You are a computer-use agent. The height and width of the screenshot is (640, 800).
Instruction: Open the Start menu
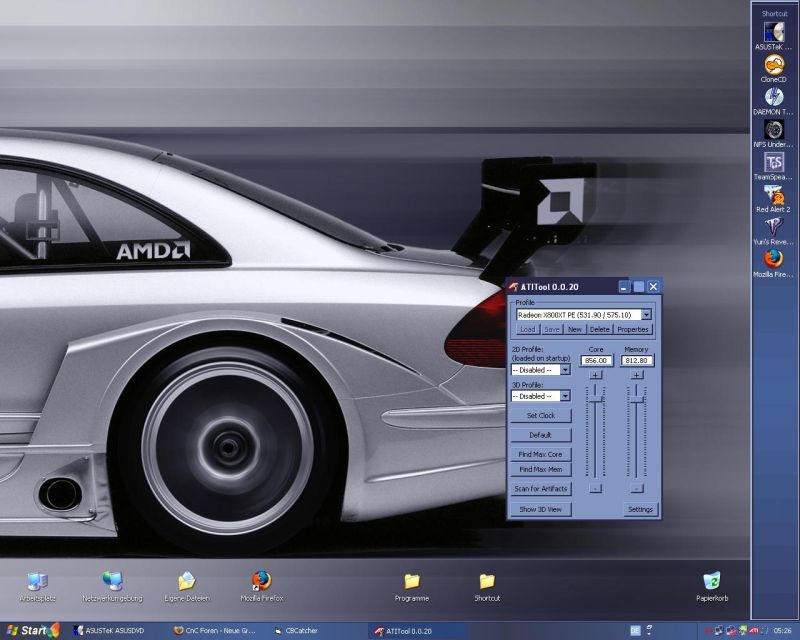[x=32, y=631]
